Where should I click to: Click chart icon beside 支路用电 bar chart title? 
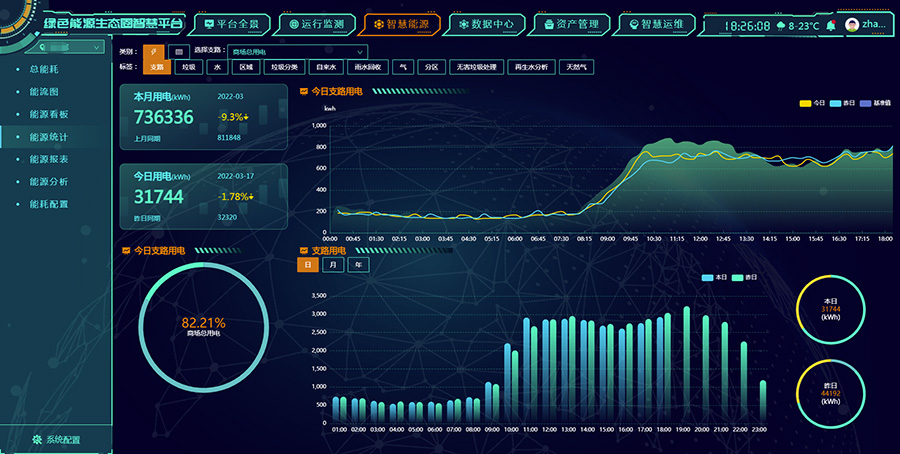click(304, 250)
